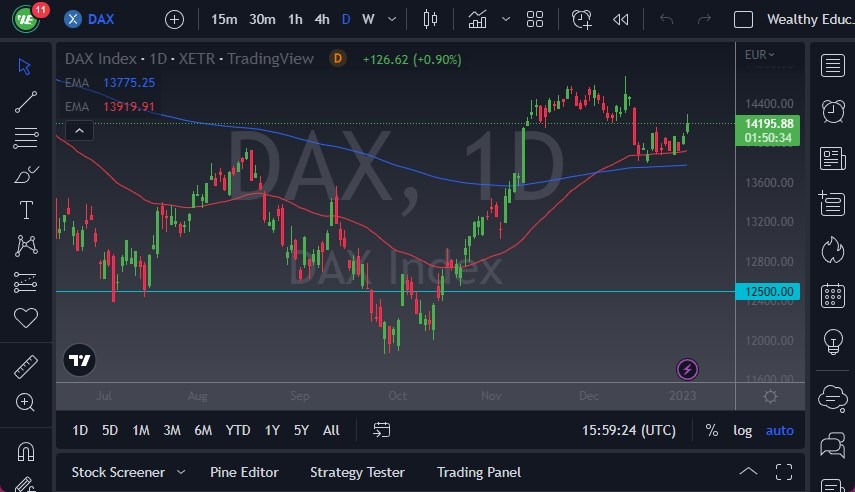Switch to the 30m timeframe
Image resolution: width=855 pixels, height=492 pixels.
pyautogui.click(x=262, y=20)
